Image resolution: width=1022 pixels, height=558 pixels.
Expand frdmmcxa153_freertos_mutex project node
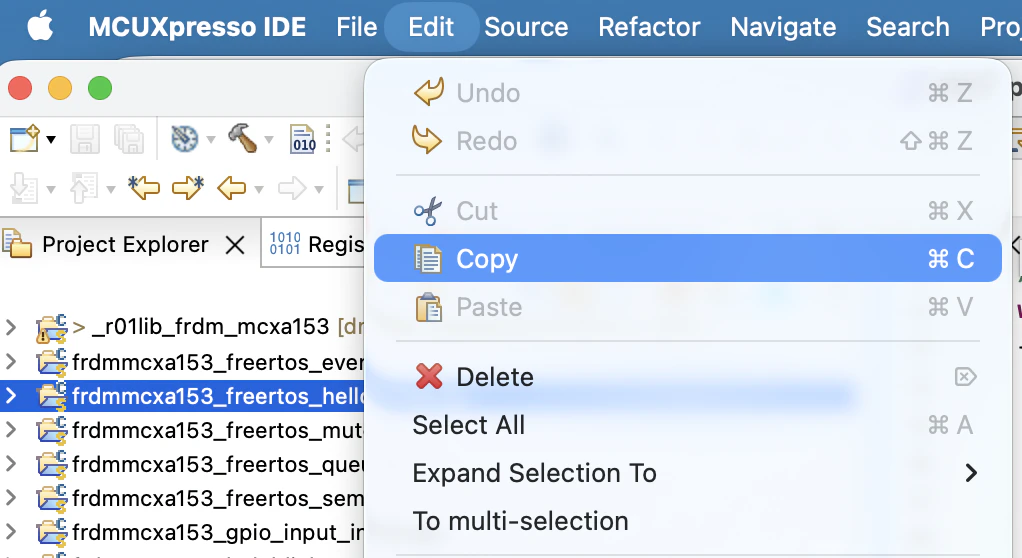click(x=10, y=429)
